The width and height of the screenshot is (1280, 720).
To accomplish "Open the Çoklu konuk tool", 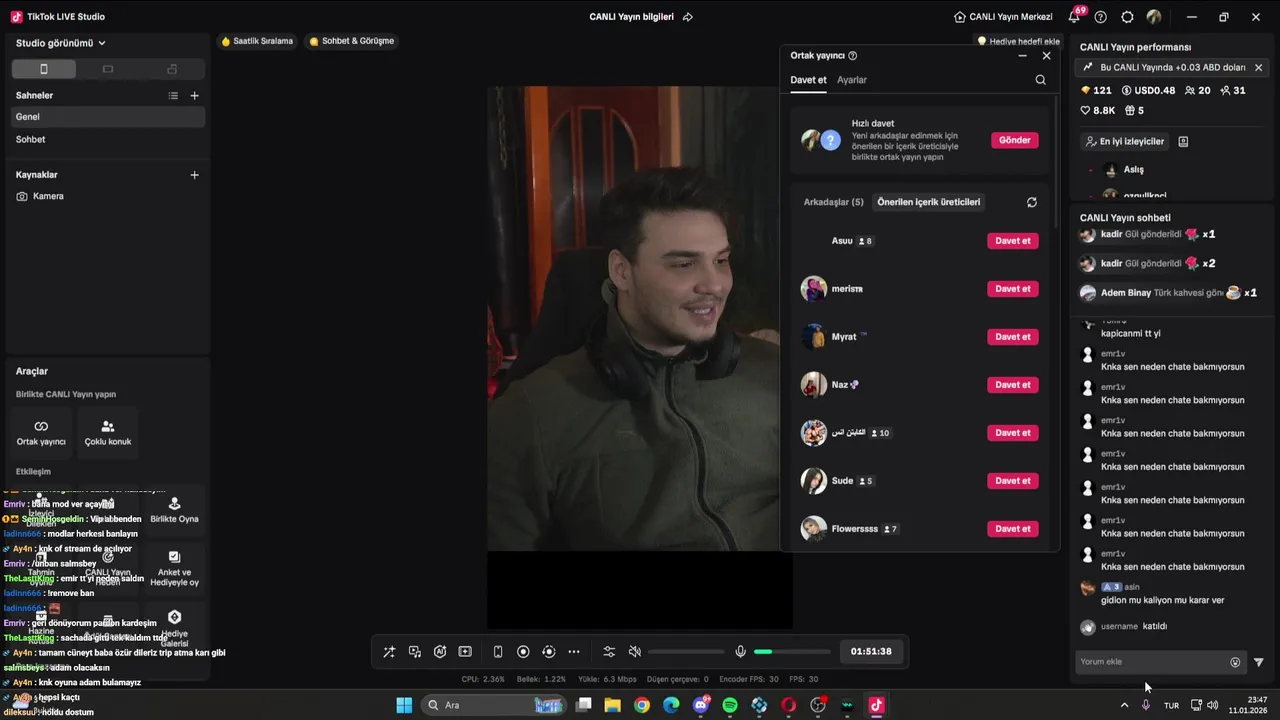I will click(x=108, y=433).
